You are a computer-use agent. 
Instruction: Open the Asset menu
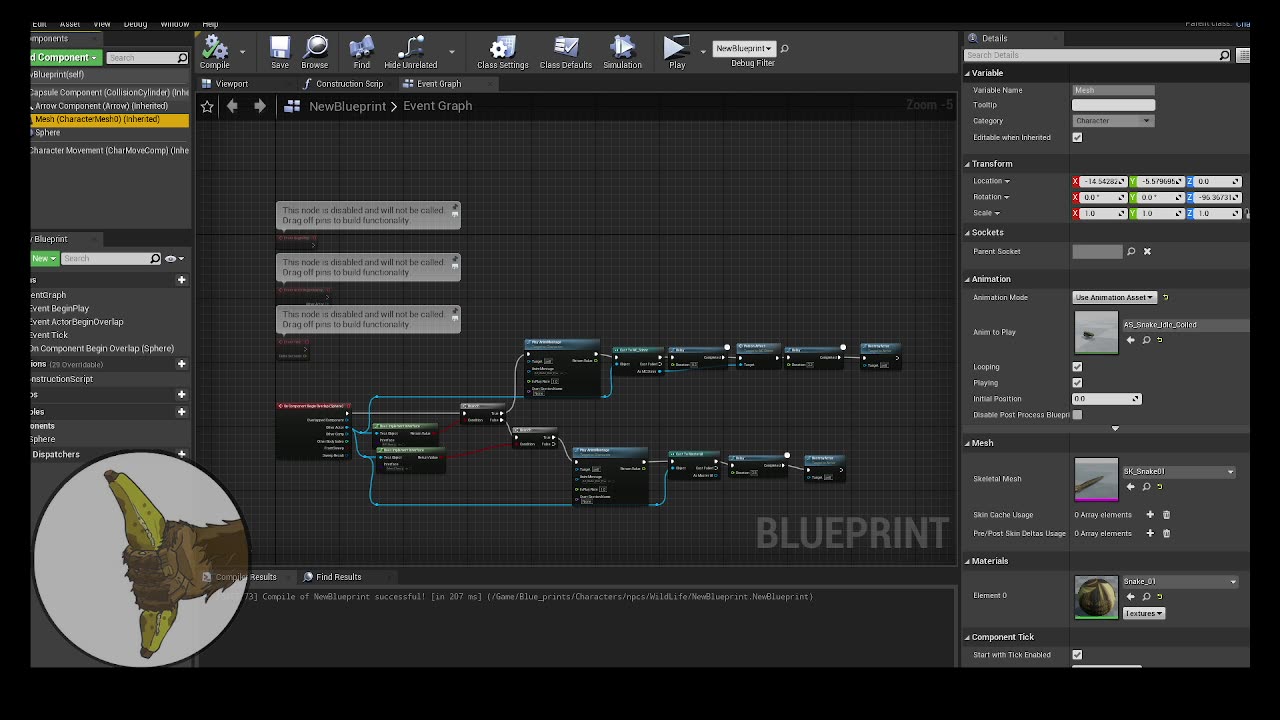(70, 24)
